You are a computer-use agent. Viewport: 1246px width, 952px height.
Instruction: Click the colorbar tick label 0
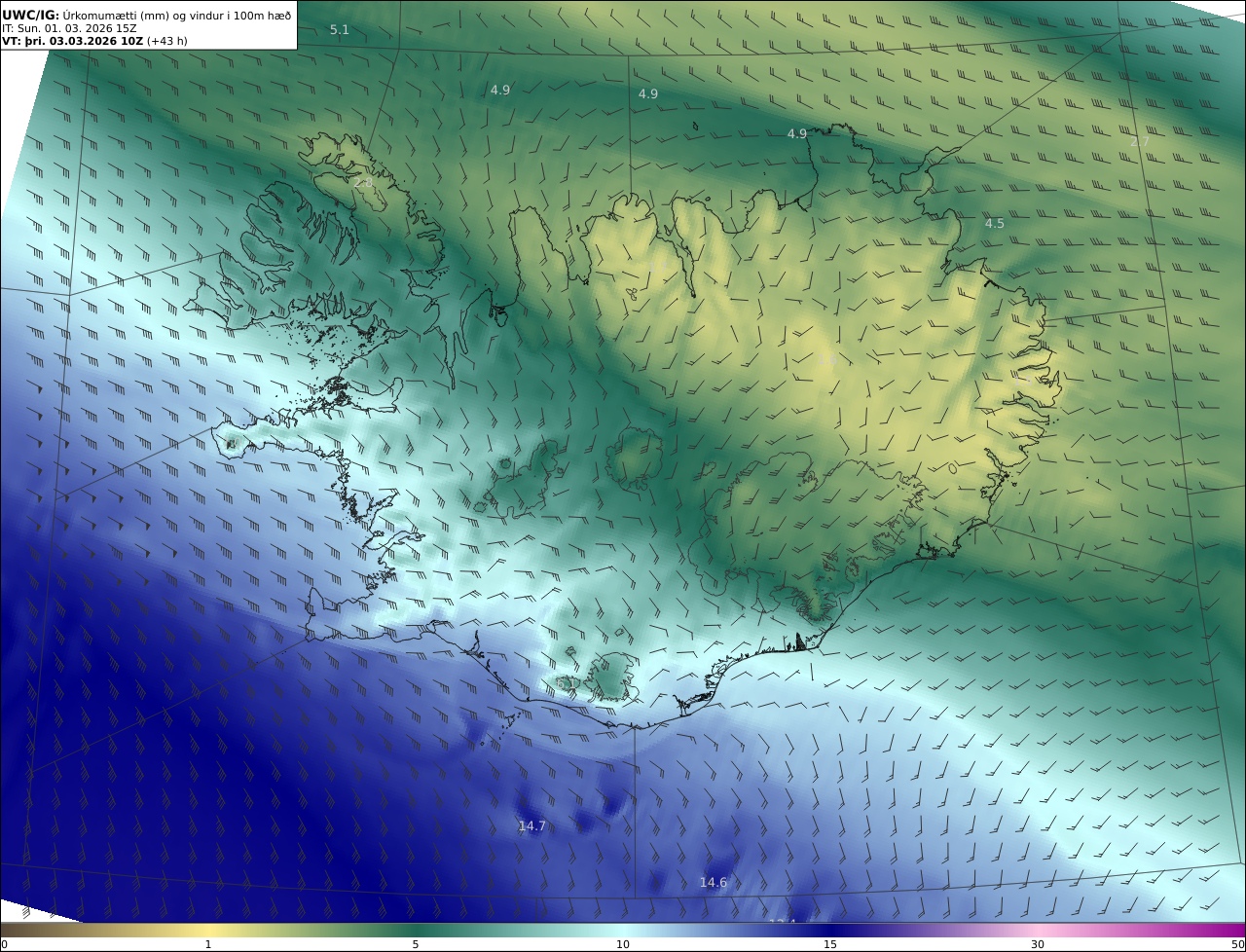(4, 944)
